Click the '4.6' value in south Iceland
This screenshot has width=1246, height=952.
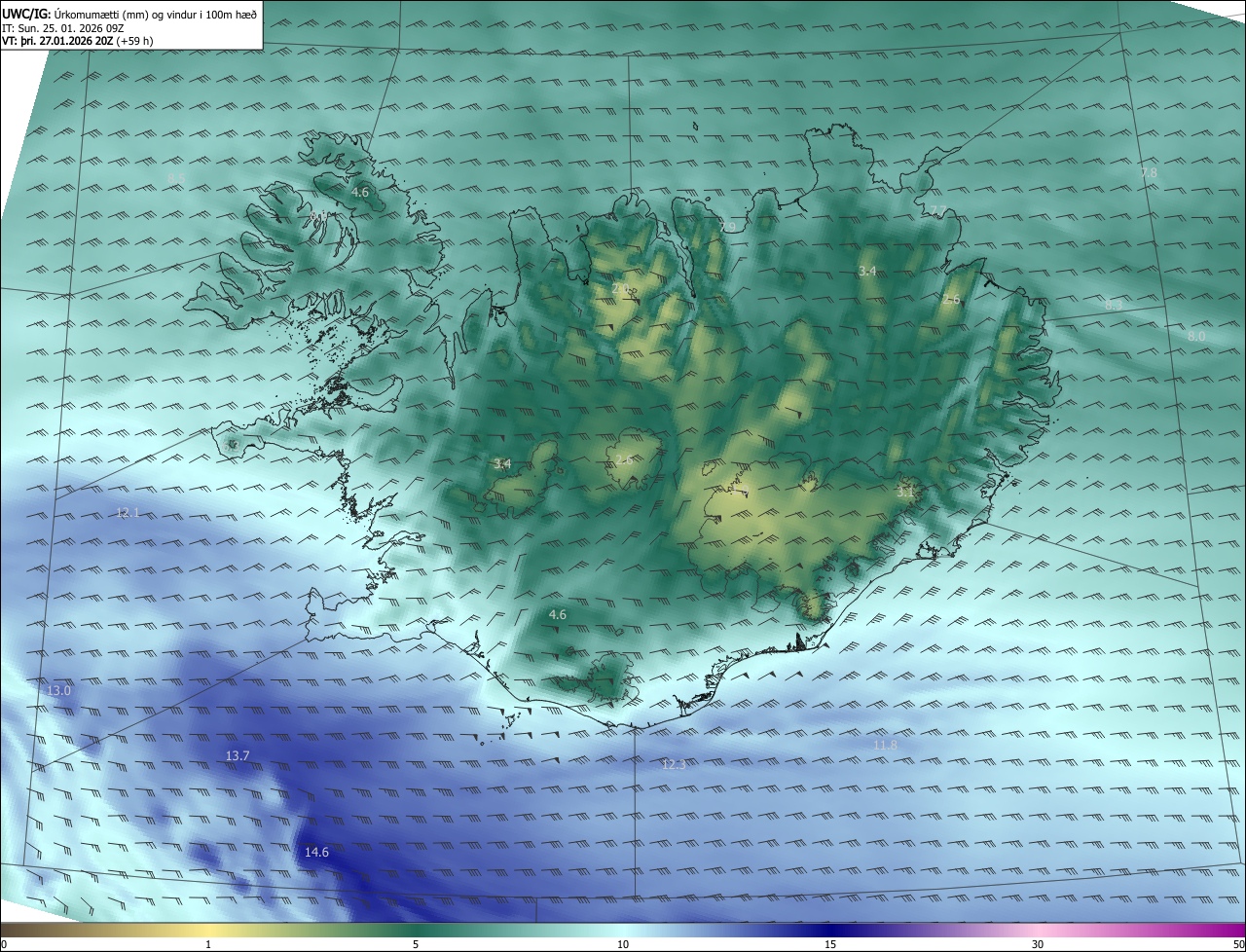558,614
